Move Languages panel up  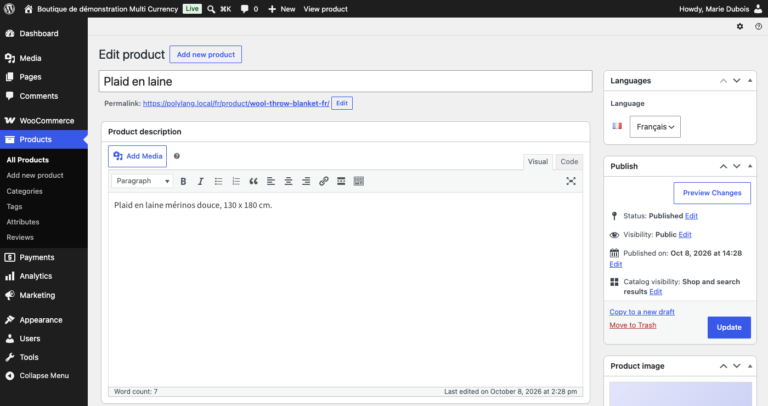(723, 81)
